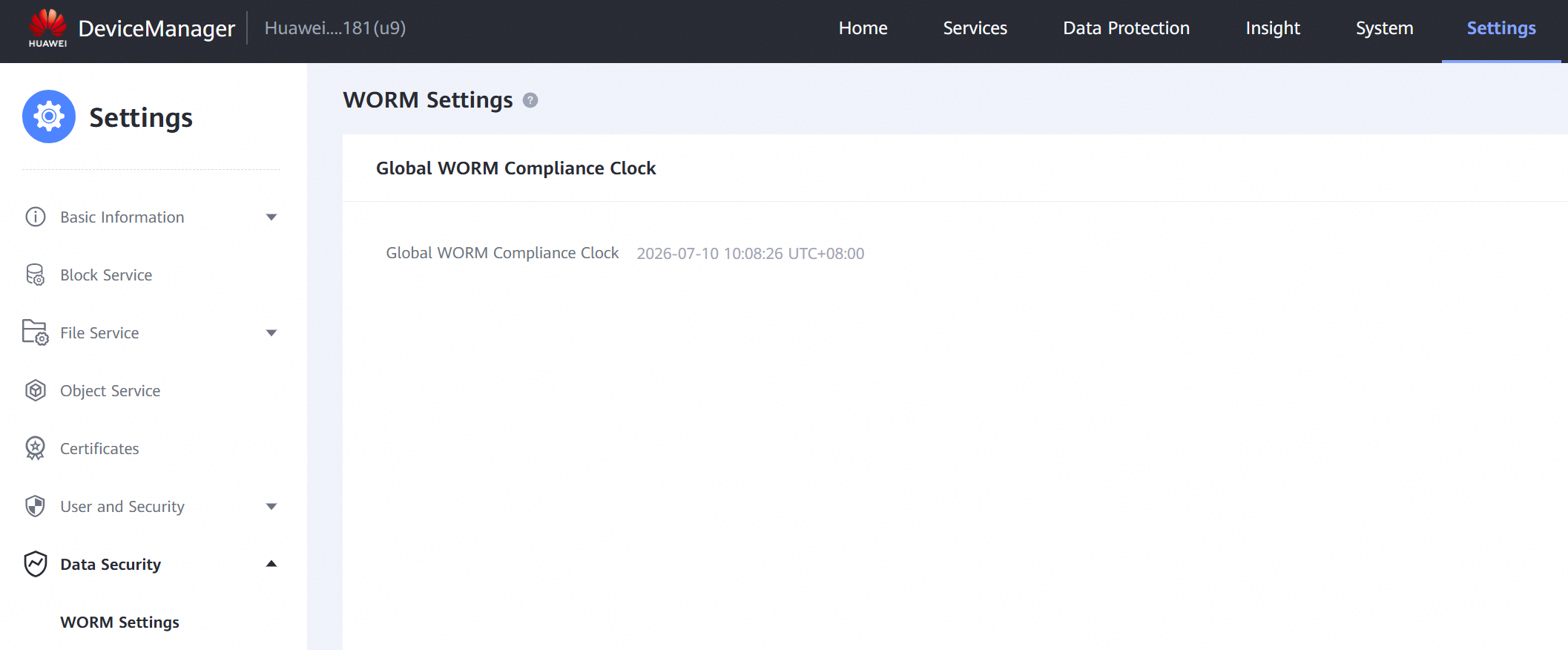The width and height of the screenshot is (1568, 650).
Task: Select Data Security in the sidebar
Action: (111, 565)
